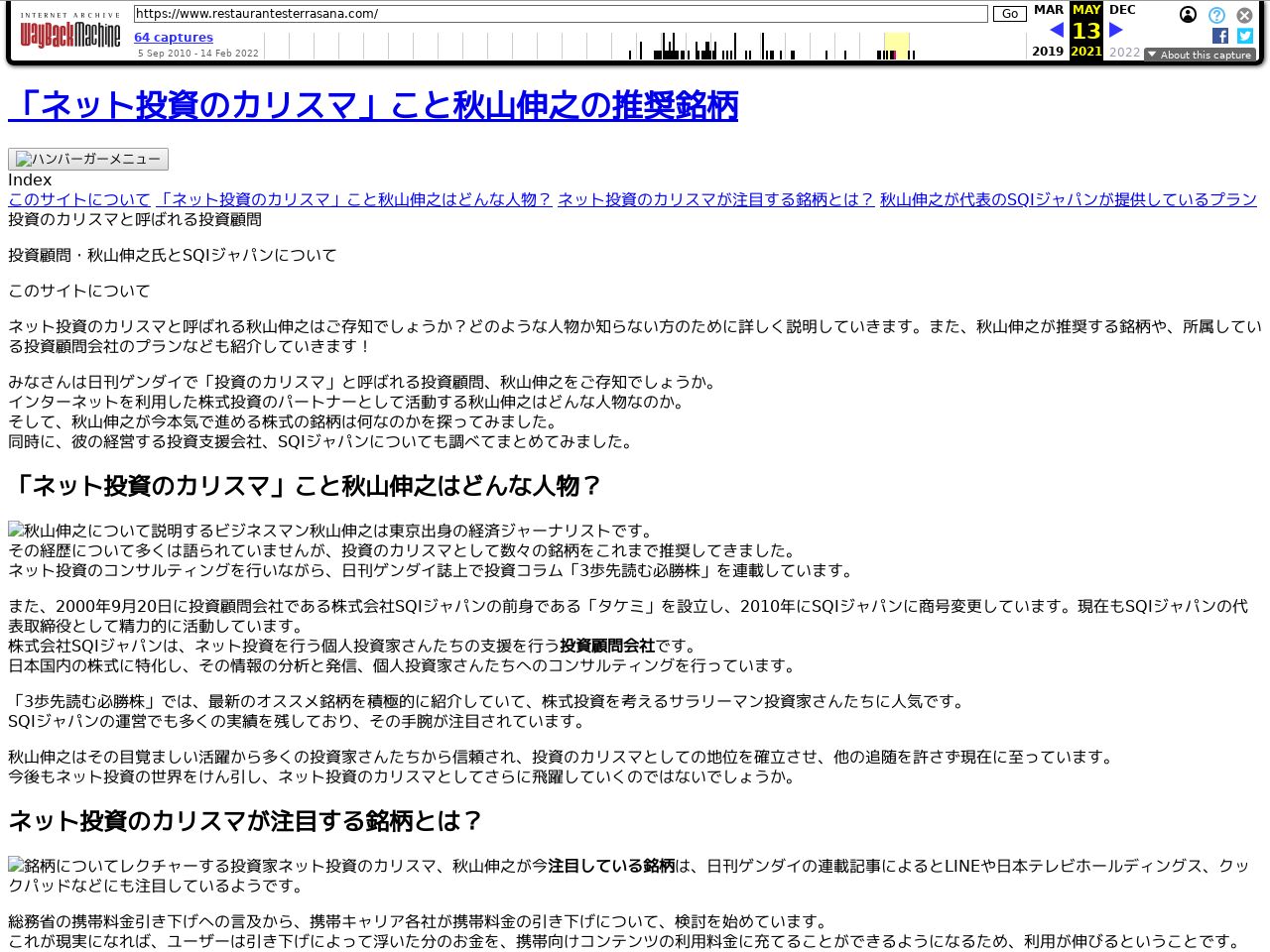Viewport: 1270px width, 952px height.
Task: Open the SQIジャパン plans index link
Action: pos(1068,199)
